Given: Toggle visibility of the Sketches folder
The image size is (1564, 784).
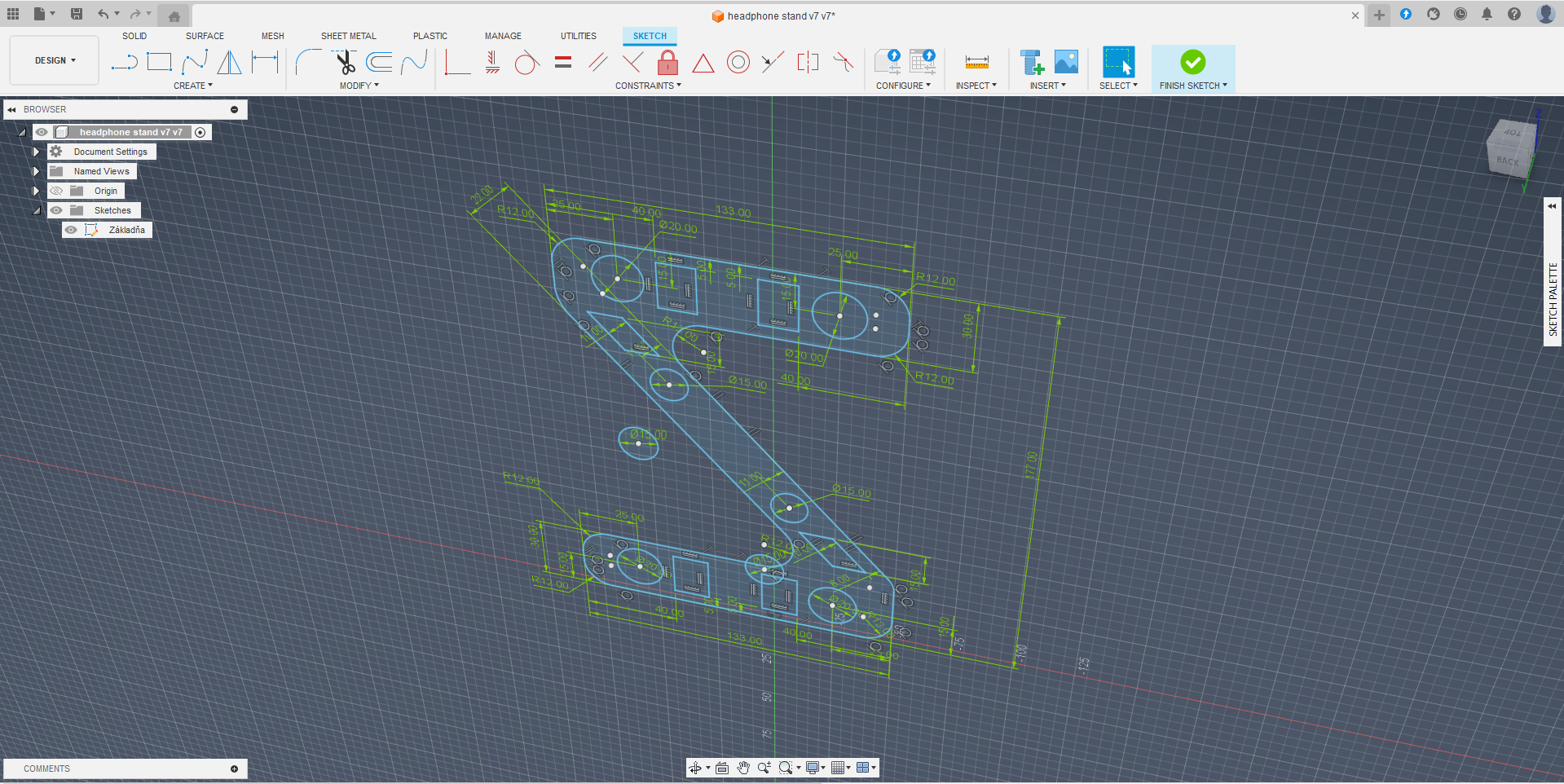Looking at the screenshot, I should (56, 210).
